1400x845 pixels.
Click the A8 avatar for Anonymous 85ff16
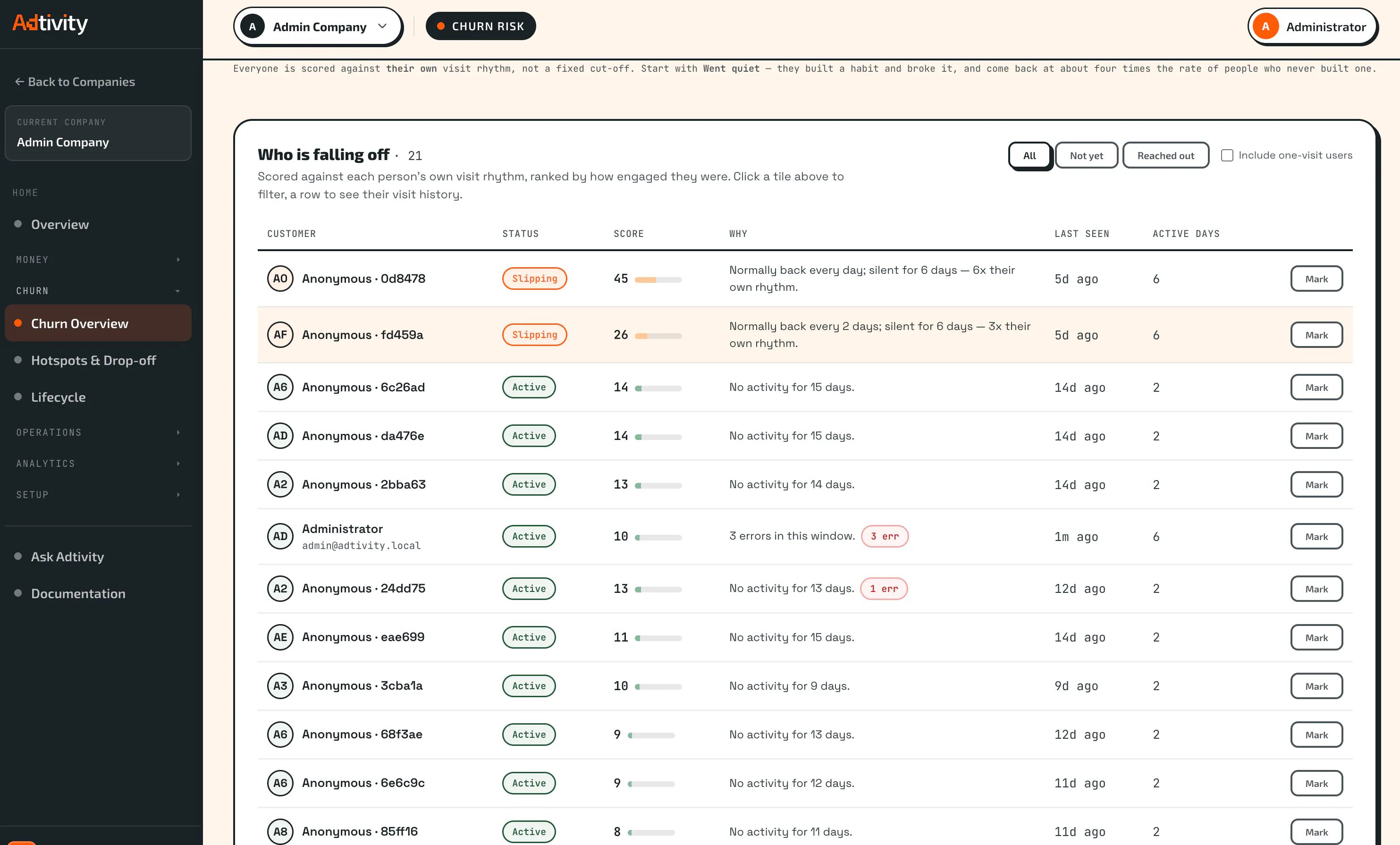point(280,831)
